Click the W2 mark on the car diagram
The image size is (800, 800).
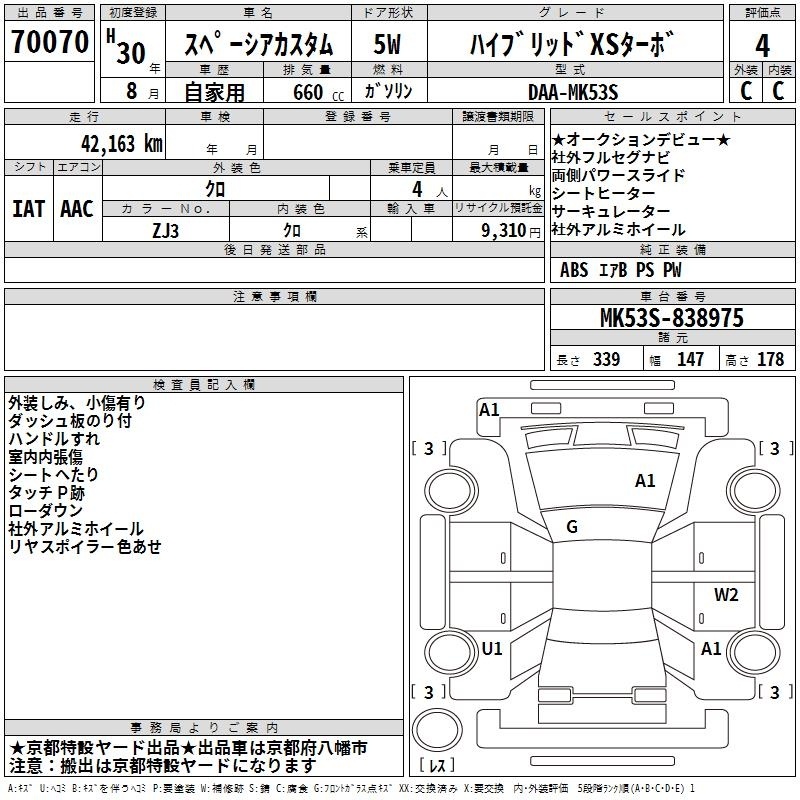coord(726,595)
